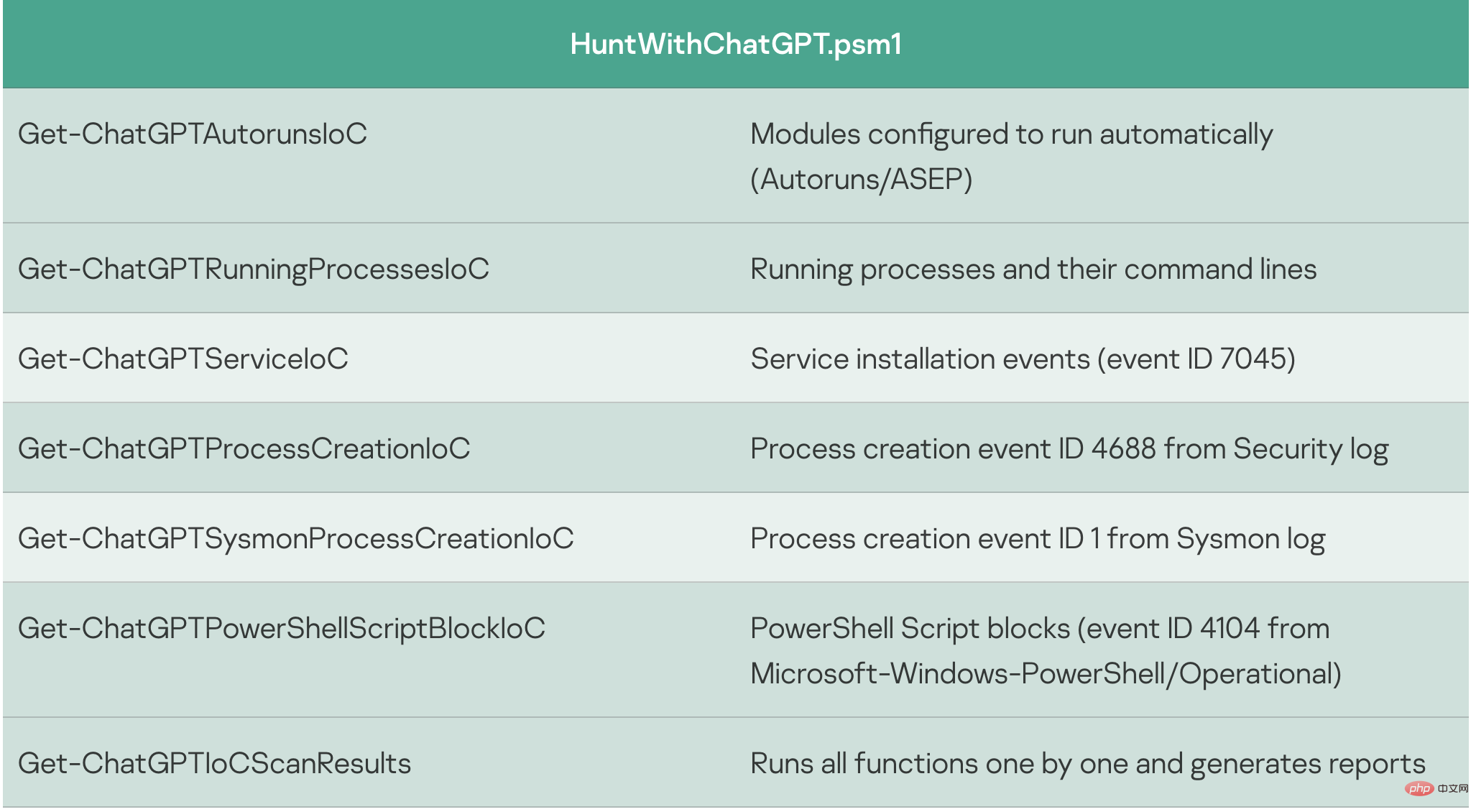The height and width of the screenshot is (812, 1476).
Task: Click 'Running processes and their command lines' description
Action: tap(1033, 269)
